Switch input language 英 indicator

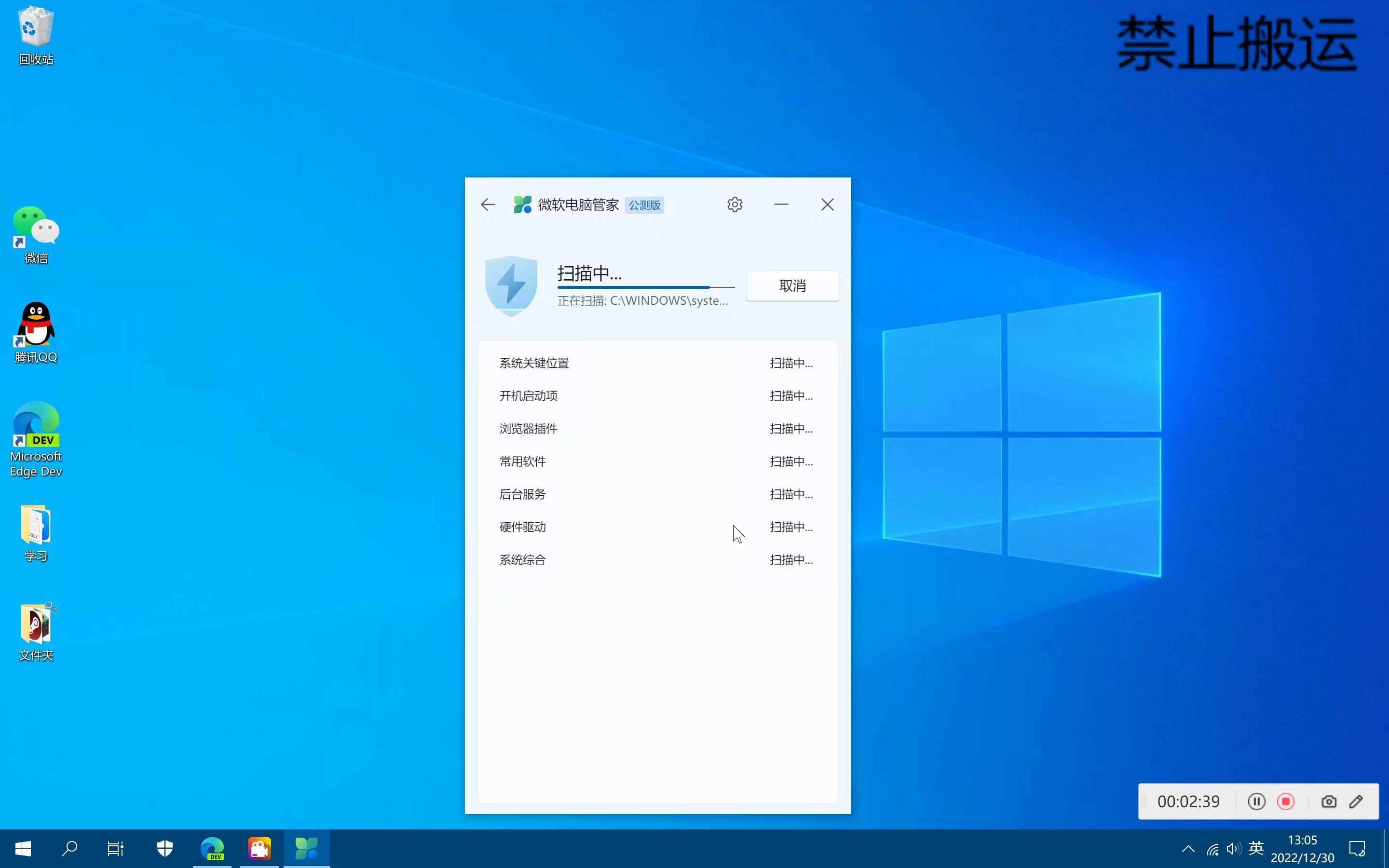click(1256, 848)
